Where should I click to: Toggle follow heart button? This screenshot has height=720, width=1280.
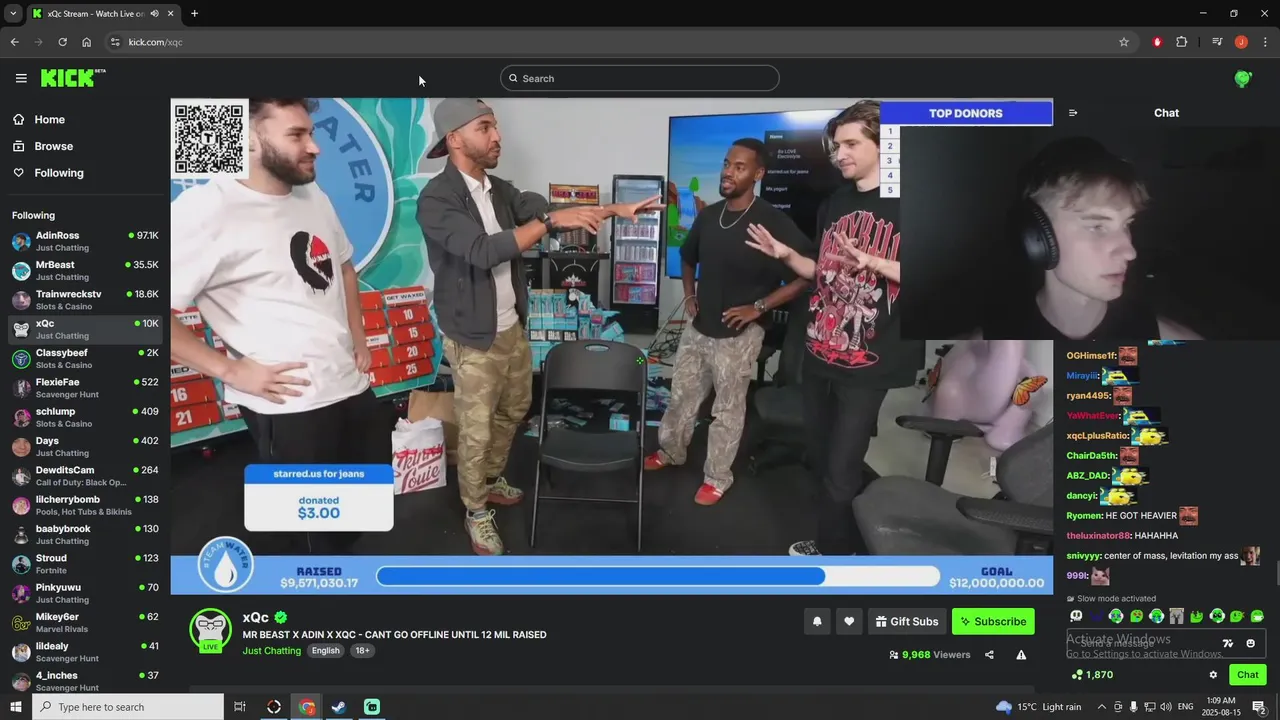[x=849, y=621]
